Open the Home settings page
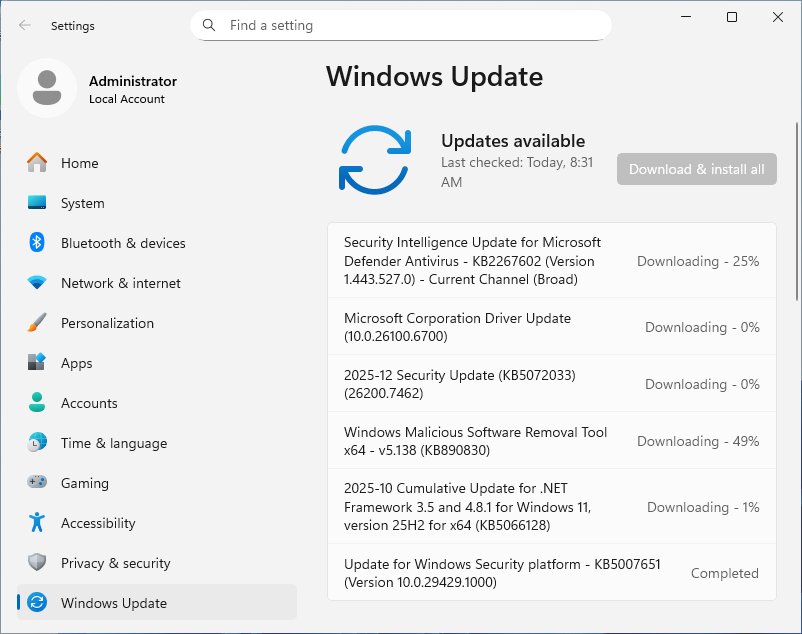The width and height of the screenshot is (802, 634). pos(157,163)
